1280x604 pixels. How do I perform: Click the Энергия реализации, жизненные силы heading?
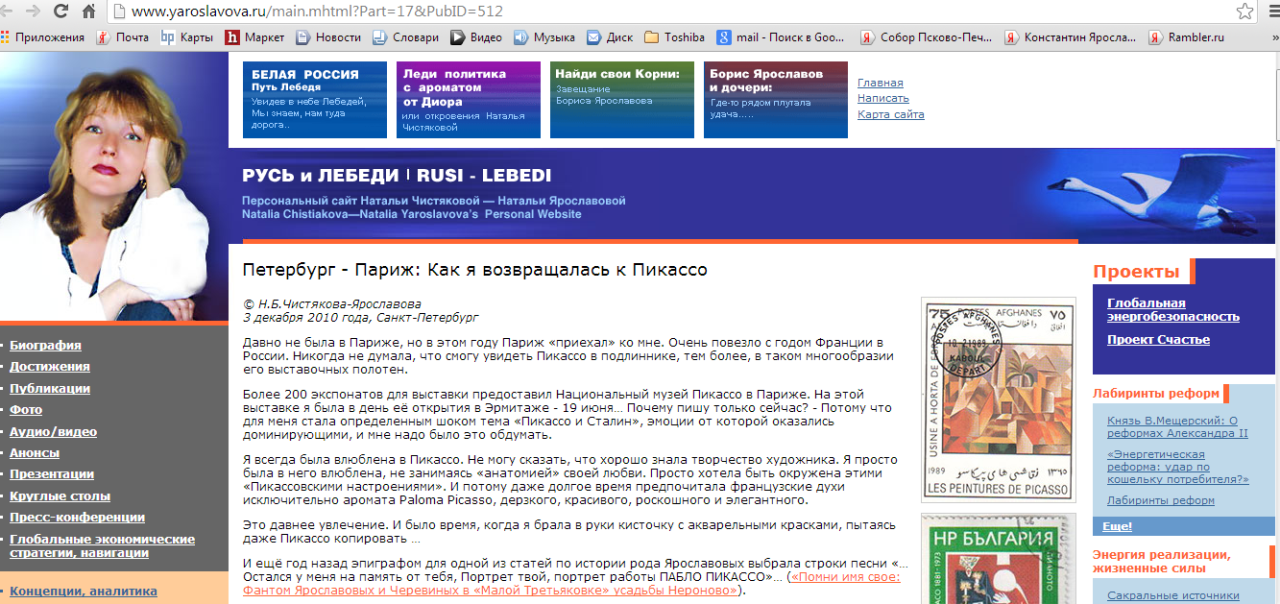1161,561
